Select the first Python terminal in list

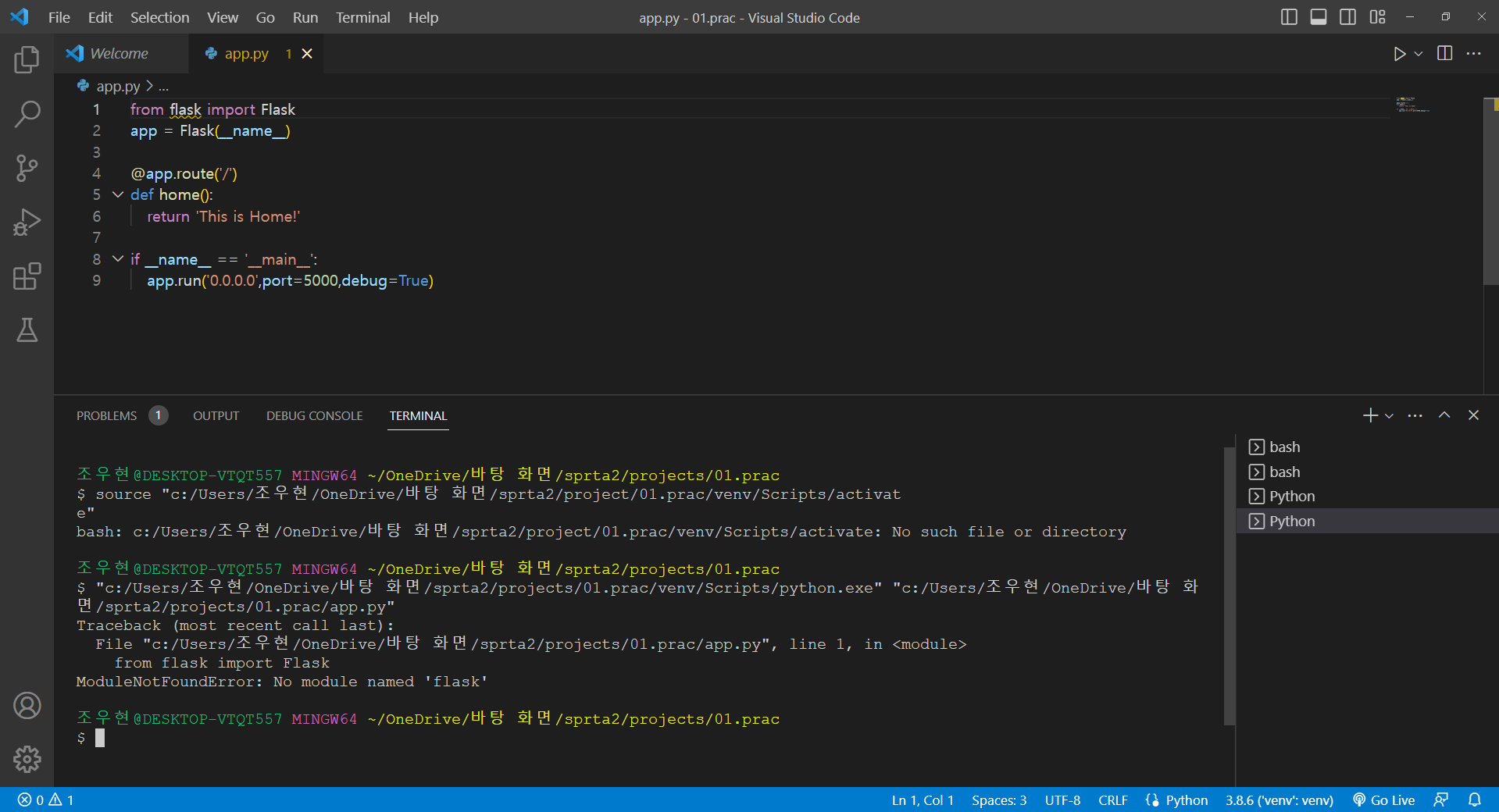tap(1367, 497)
